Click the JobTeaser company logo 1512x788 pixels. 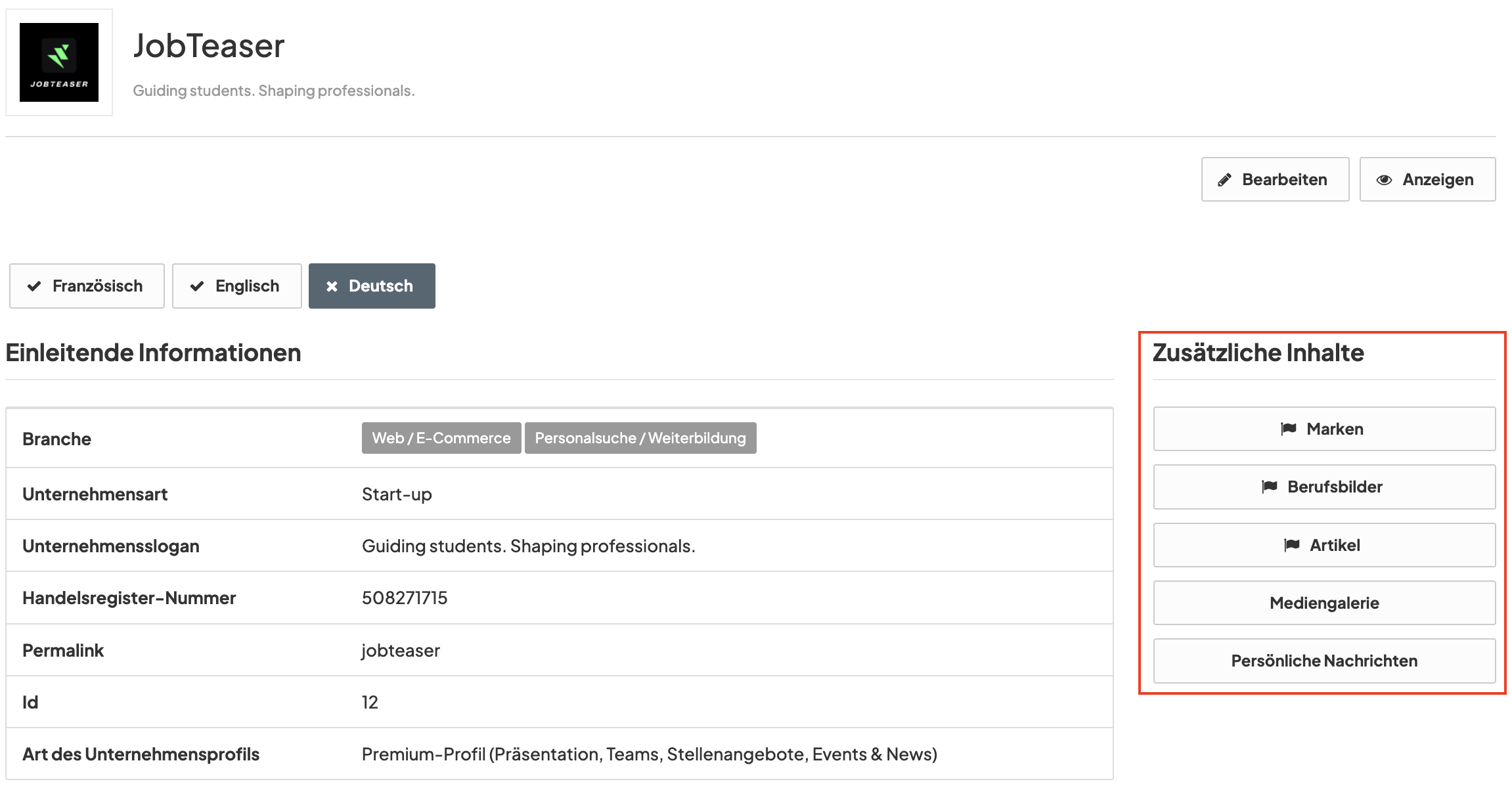pos(60,62)
